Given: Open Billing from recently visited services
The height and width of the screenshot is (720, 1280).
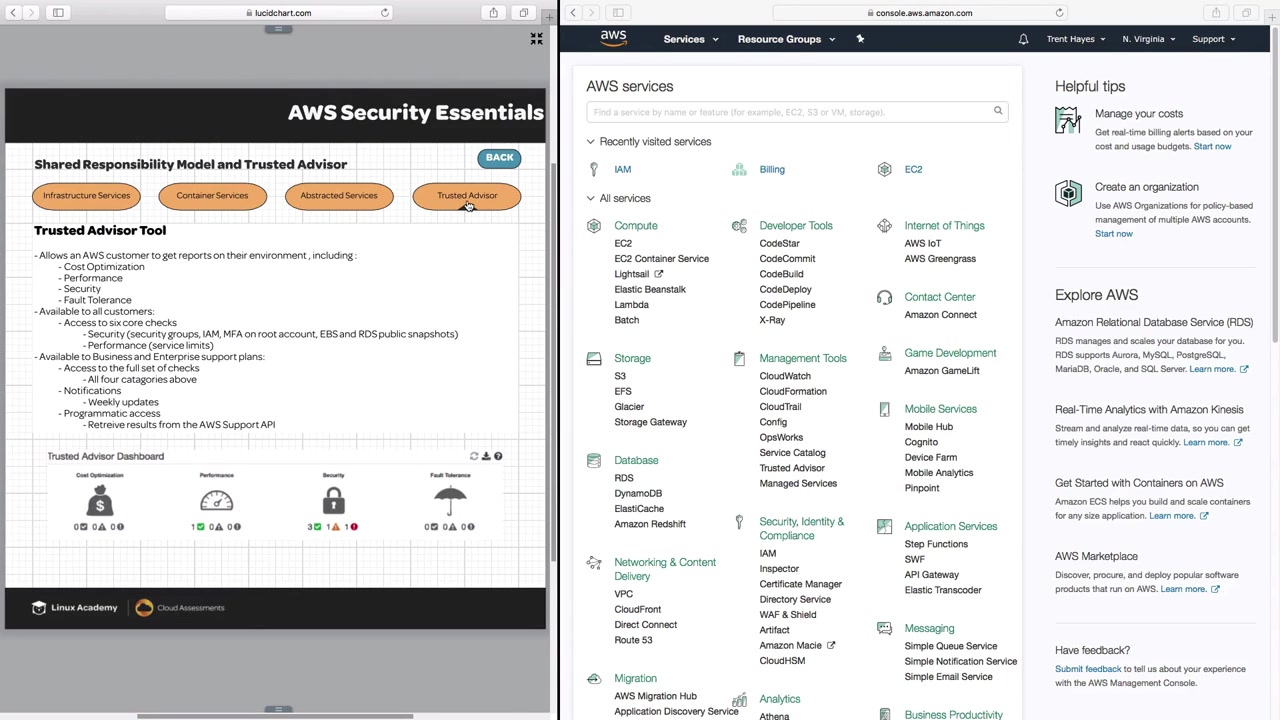Looking at the screenshot, I should tap(772, 169).
